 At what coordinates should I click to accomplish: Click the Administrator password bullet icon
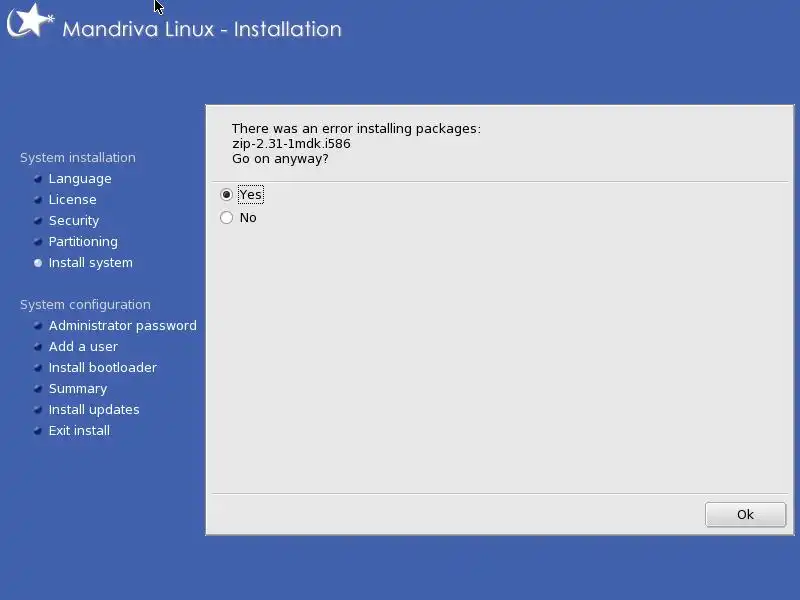click(38, 326)
